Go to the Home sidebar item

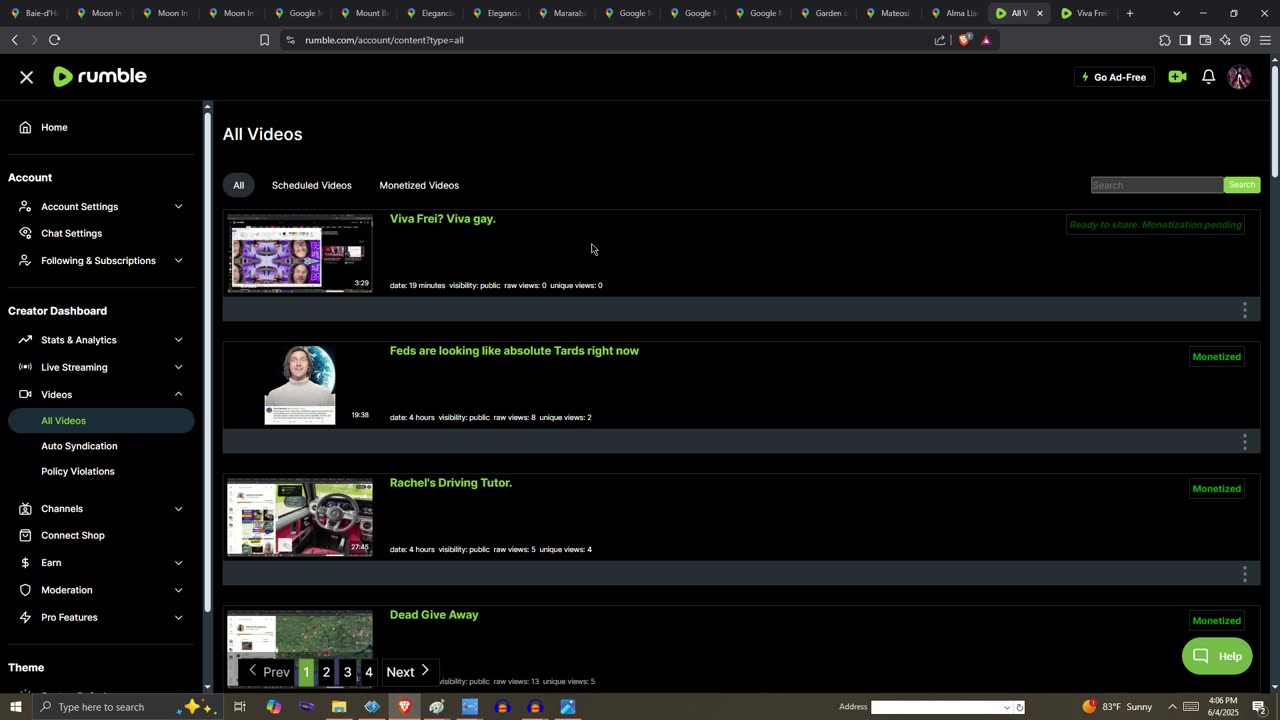54,127
